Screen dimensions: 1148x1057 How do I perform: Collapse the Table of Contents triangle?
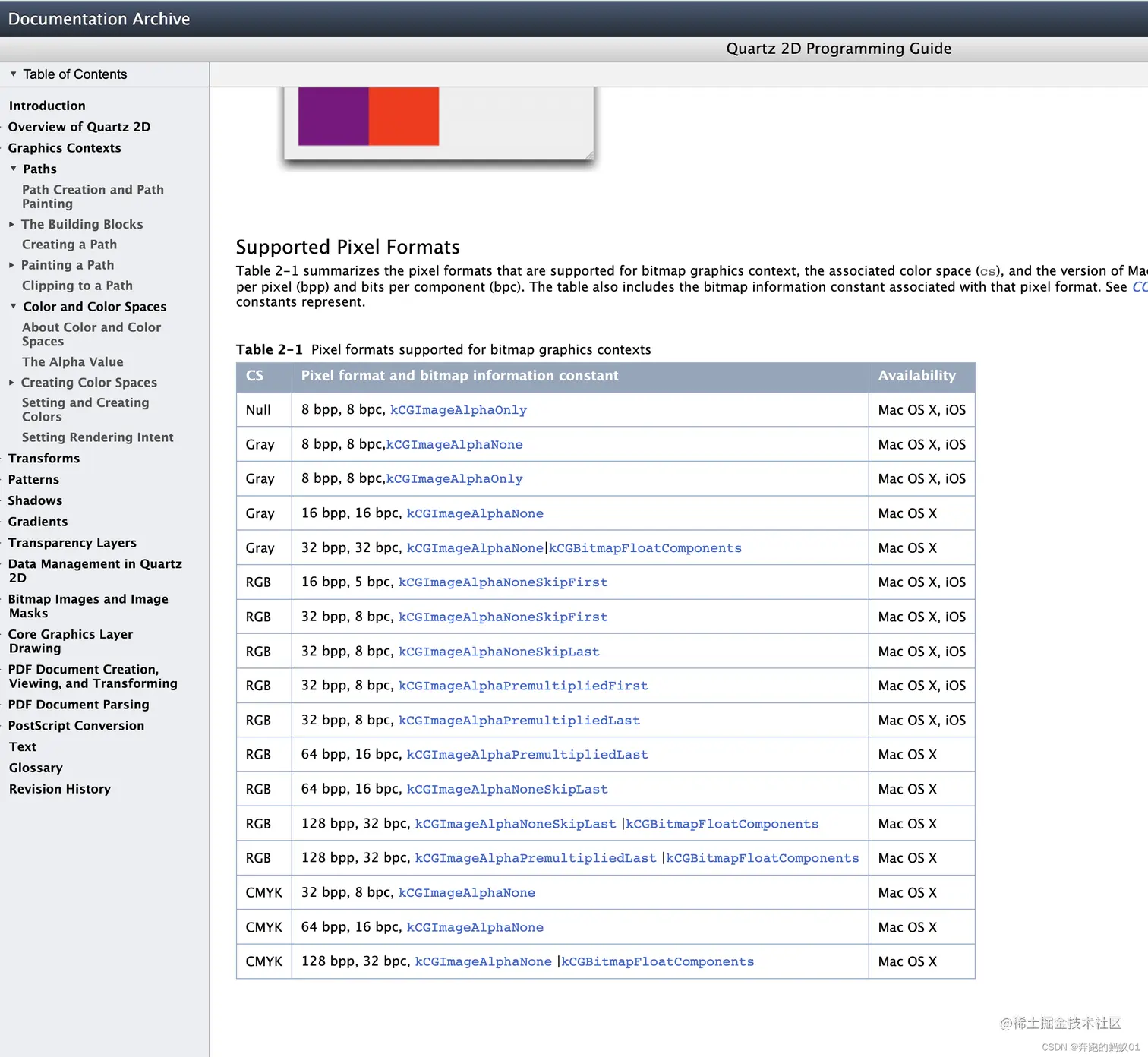(x=13, y=74)
